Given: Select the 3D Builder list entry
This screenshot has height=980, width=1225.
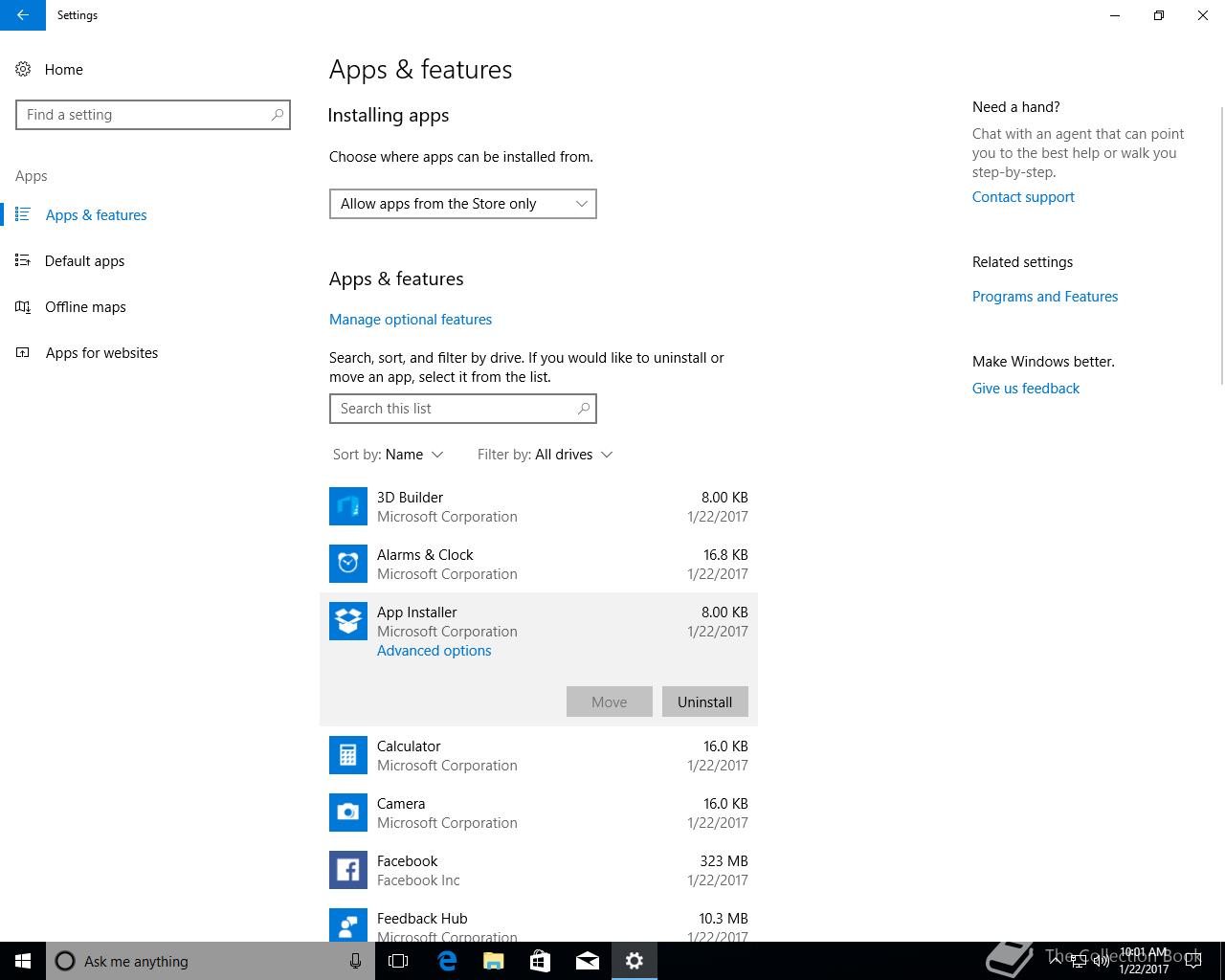Looking at the screenshot, I should point(539,506).
